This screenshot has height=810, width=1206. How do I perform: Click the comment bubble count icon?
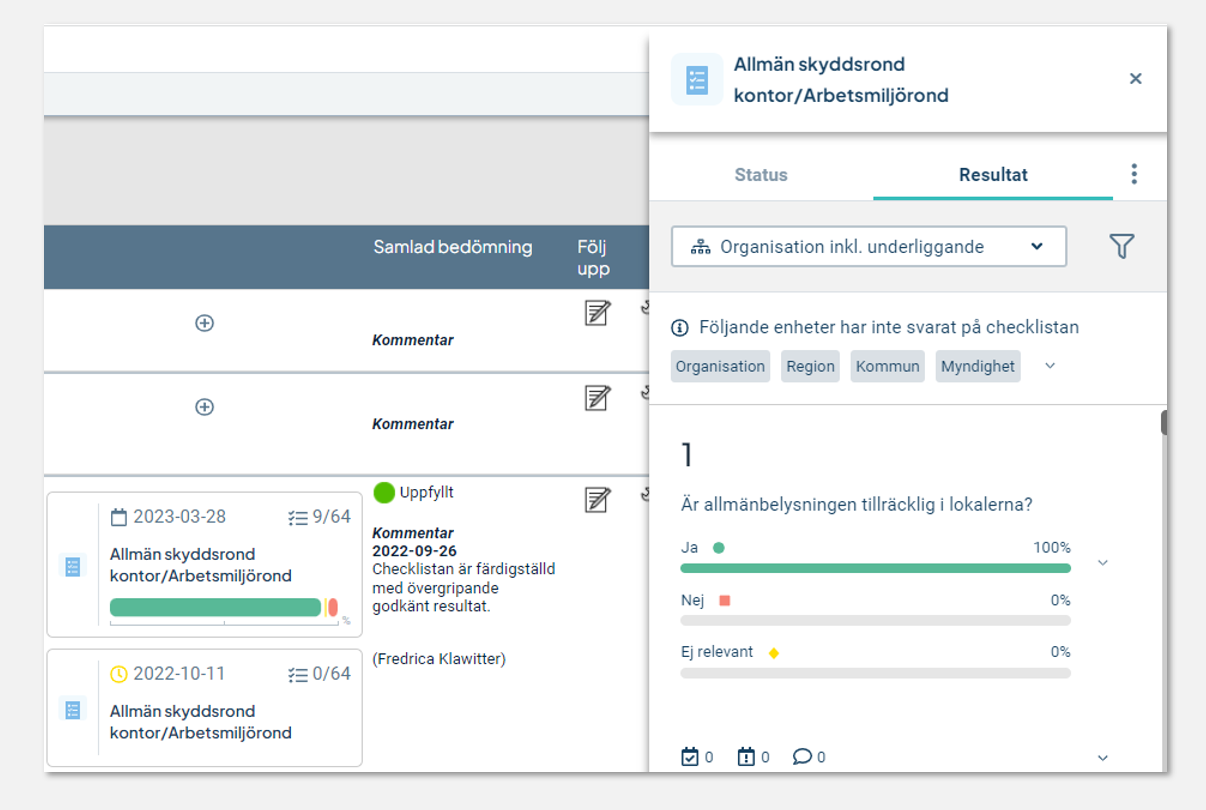[802, 757]
